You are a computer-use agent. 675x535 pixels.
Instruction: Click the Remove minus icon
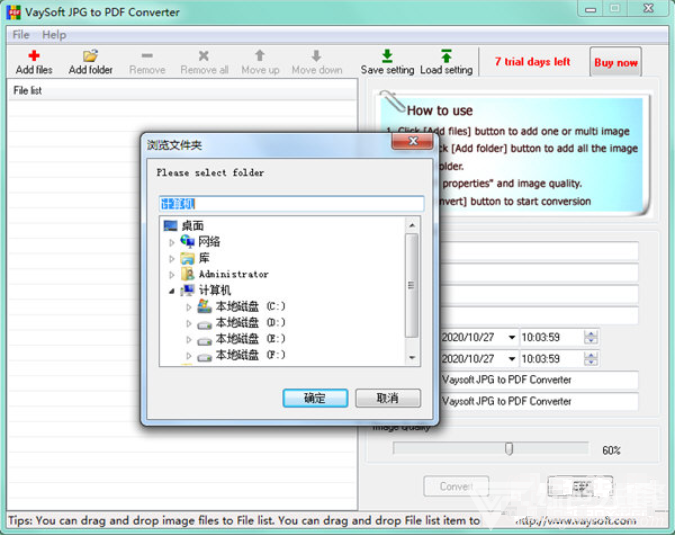coord(147,56)
